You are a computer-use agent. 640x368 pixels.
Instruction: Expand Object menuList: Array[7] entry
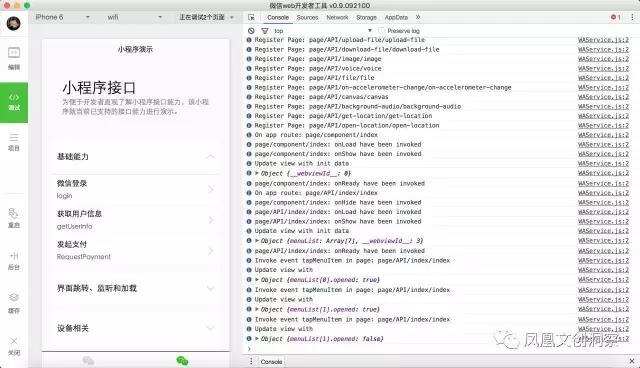point(257,240)
